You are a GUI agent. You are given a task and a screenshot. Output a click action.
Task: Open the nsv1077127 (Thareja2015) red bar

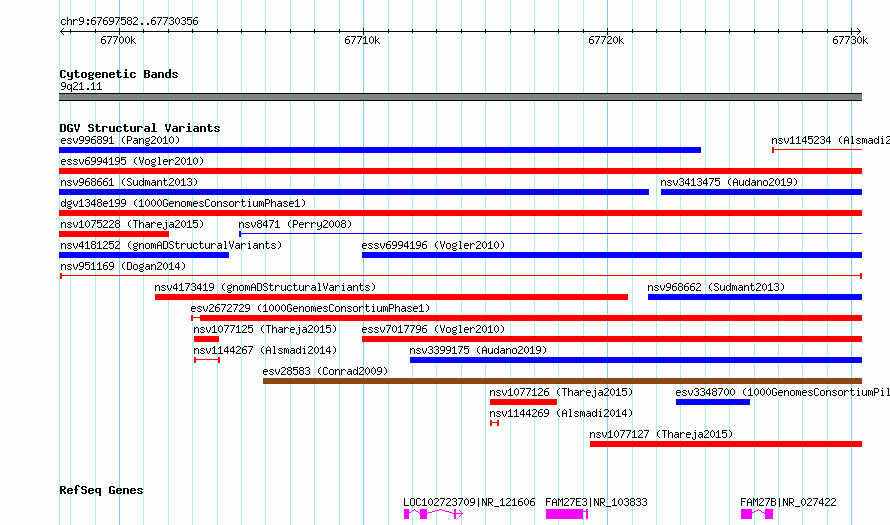point(726,444)
